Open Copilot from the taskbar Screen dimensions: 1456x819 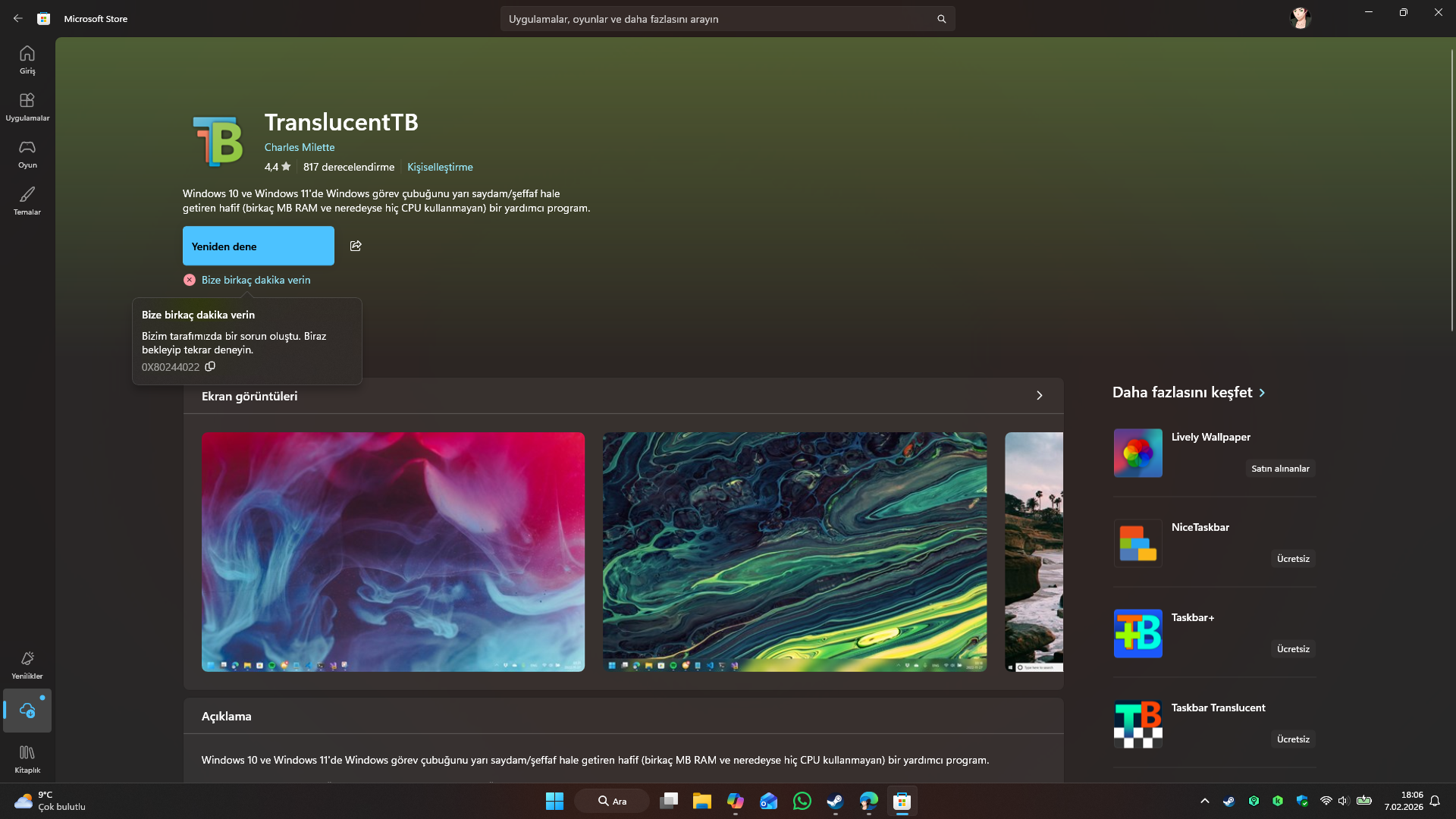[x=735, y=801]
